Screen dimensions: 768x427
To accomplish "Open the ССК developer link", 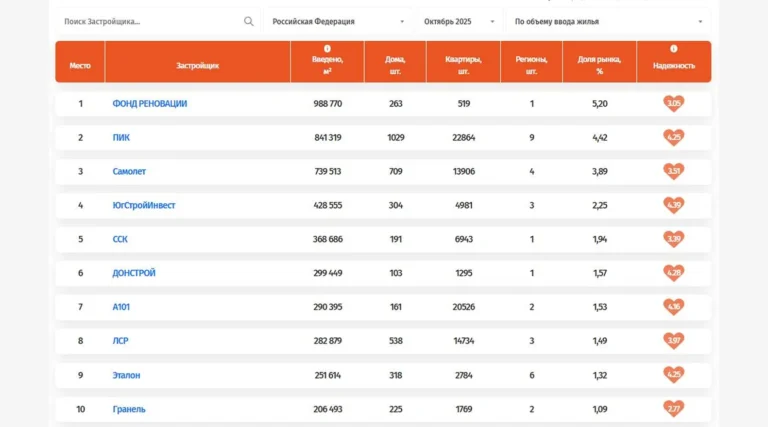I will [120, 239].
